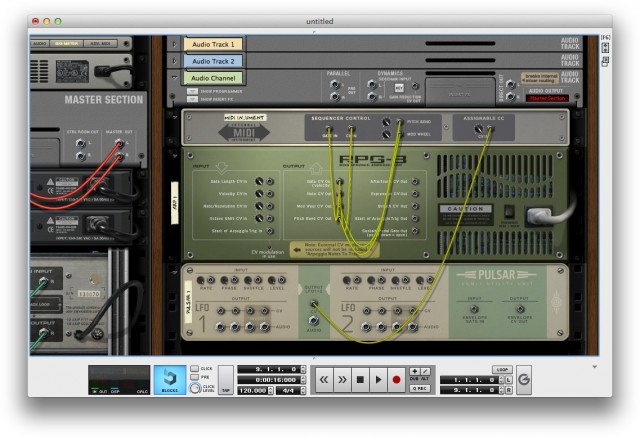
Task: Click the tempo value field 120.000
Action: click(x=254, y=389)
